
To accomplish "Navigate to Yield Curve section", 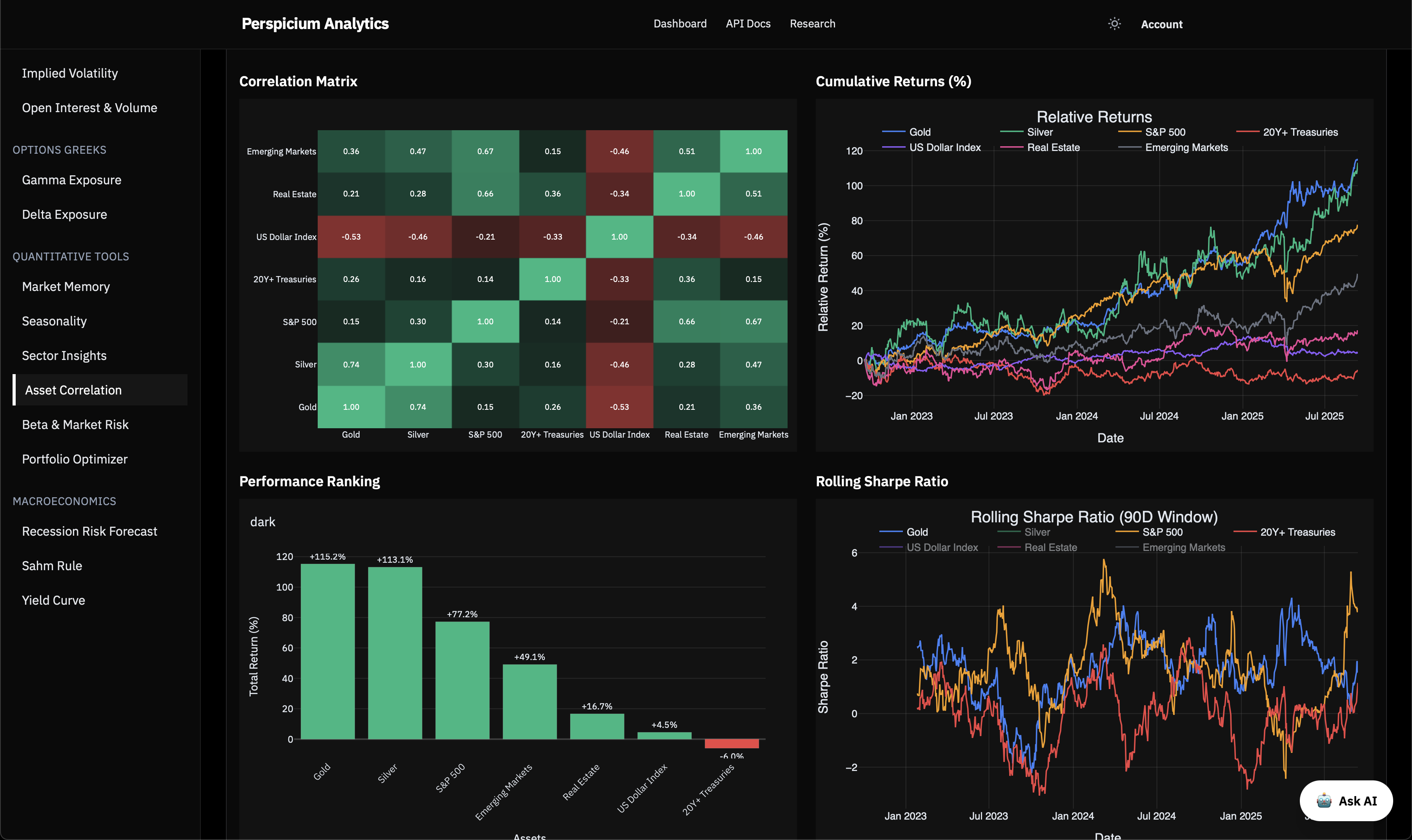I will point(53,600).
